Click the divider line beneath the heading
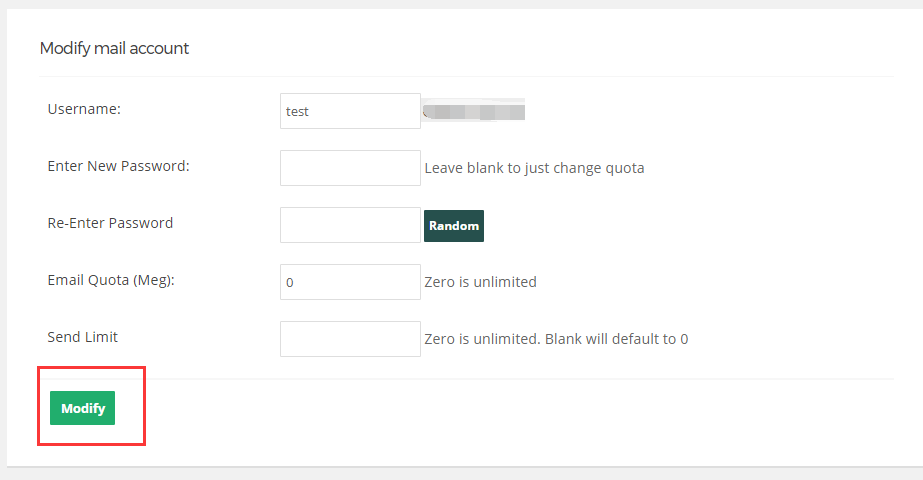 [x=466, y=76]
